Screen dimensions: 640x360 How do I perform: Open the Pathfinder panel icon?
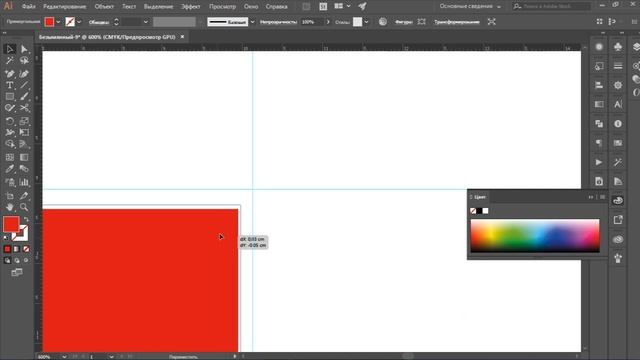(599, 124)
